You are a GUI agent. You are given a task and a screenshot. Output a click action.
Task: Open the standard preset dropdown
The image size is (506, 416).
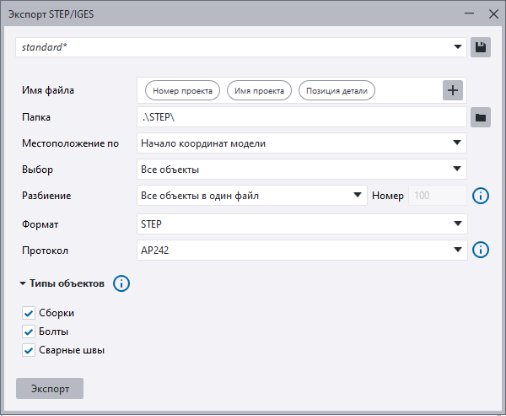(x=241, y=47)
